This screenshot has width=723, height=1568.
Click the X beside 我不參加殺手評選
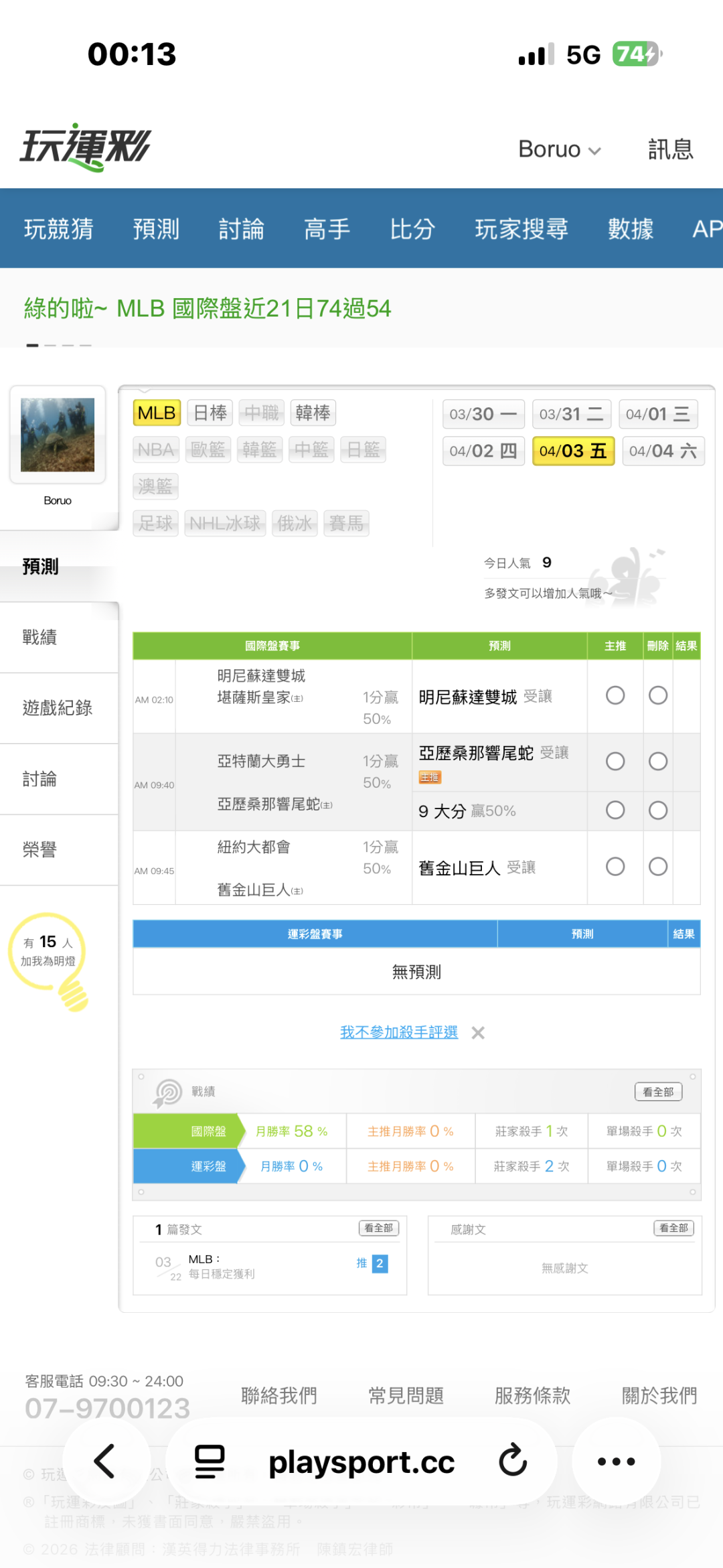pyautogui.click(x=478, y=1033)
